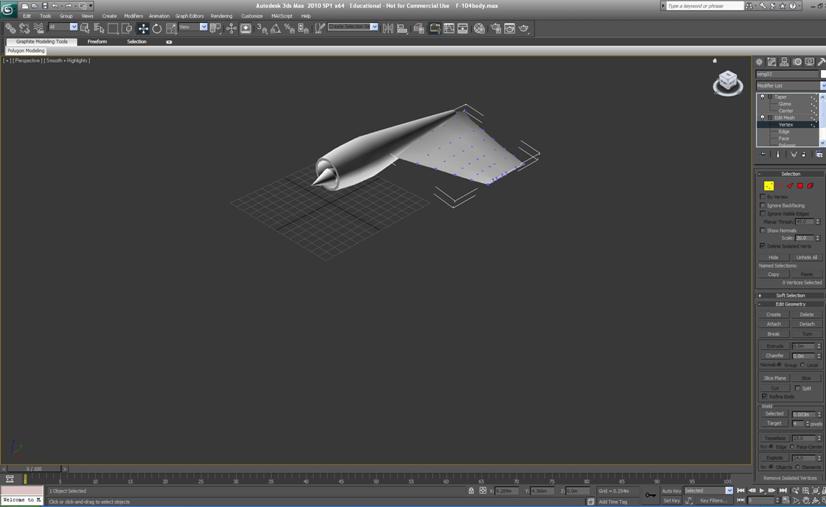The image size is (826, 507).
Task: Toggle the Angle Snap tool
Action: point(276,28)
